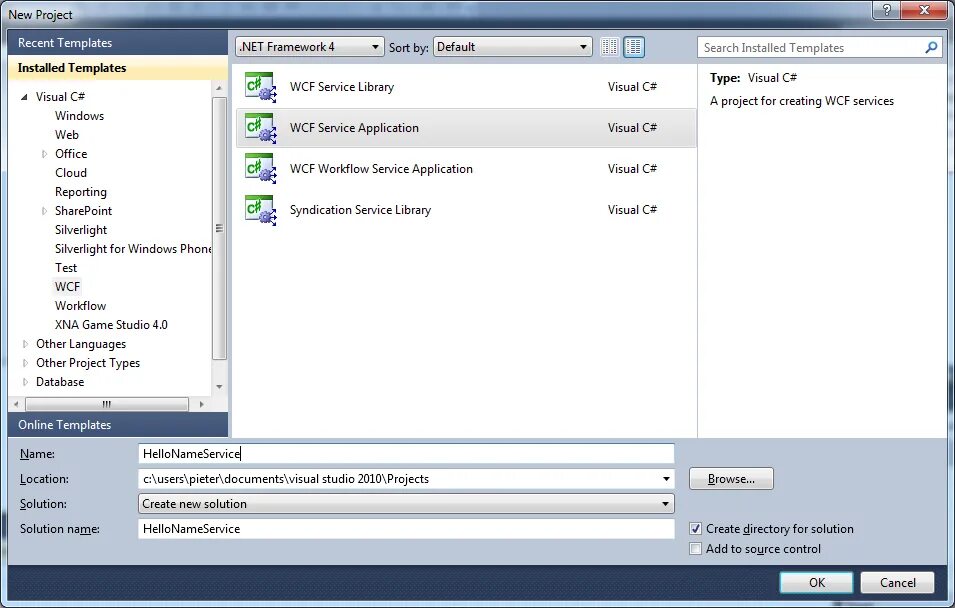Viewport: 955px width, 608px height.
Task: Select the Syndication Service Library text
Action: click(360, 210)
